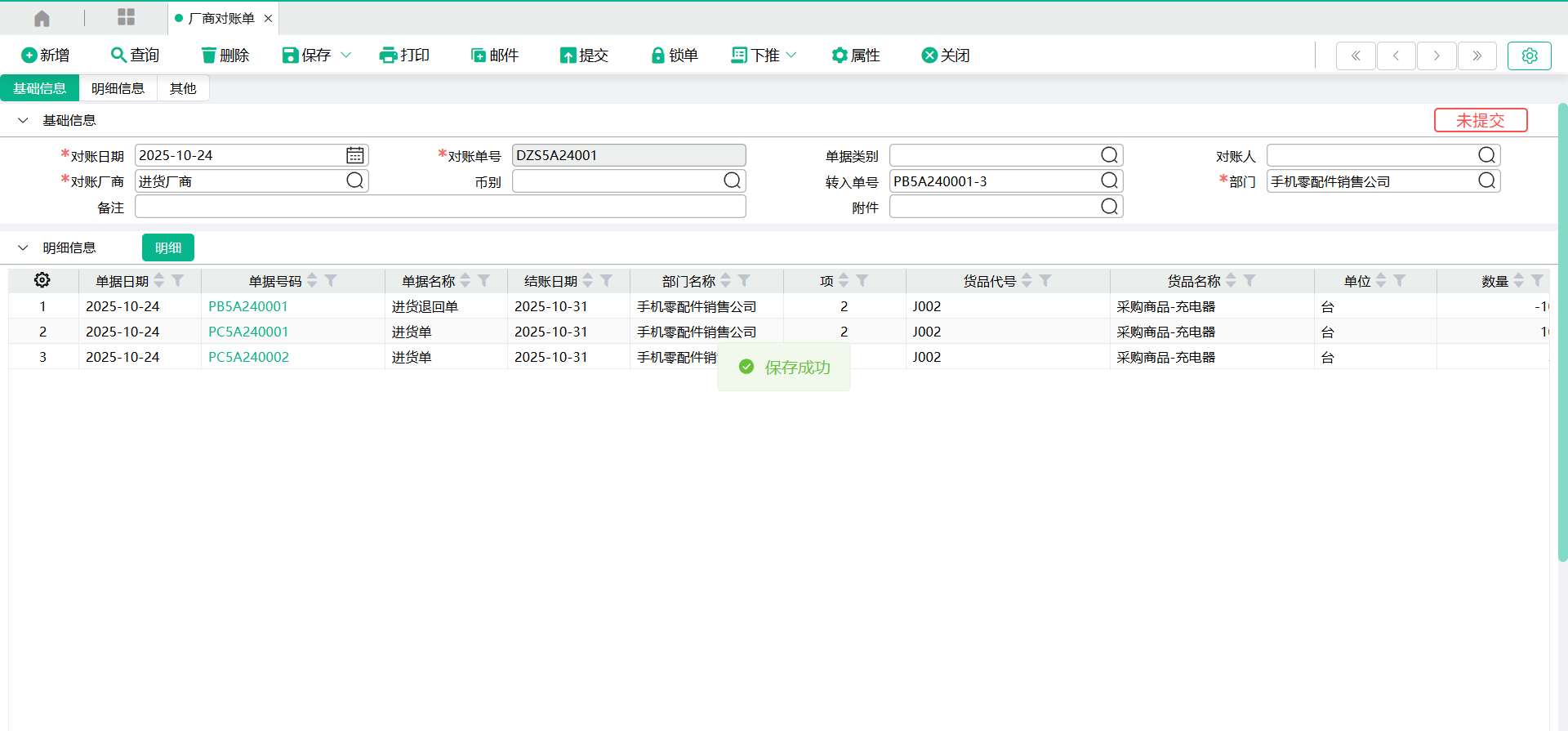This screenshot has width=1568, height=731.
Task: Open calendar picker for 对账日期
Action: (x=354, y=155)
